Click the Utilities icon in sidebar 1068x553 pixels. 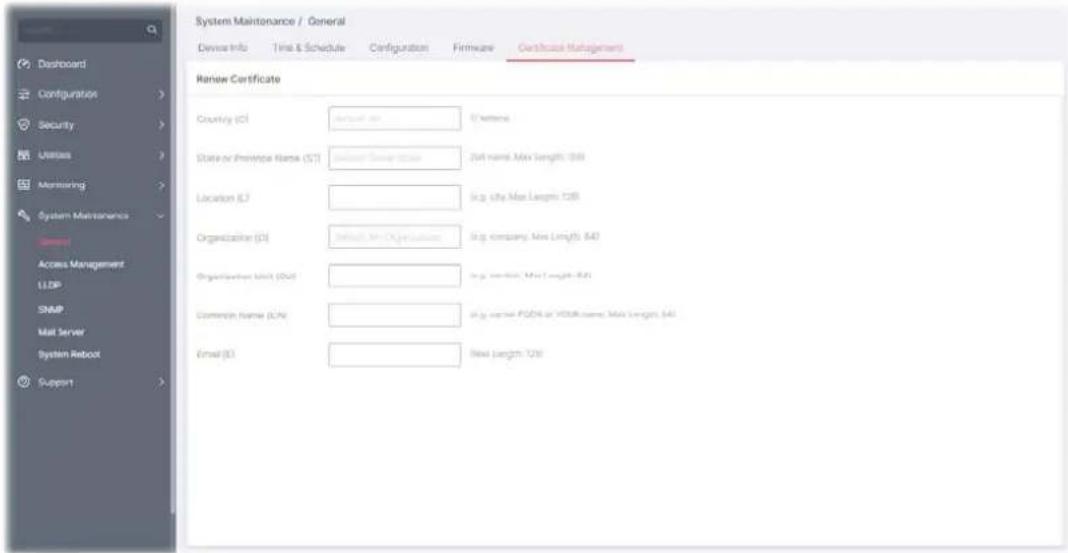coord(22,155)
